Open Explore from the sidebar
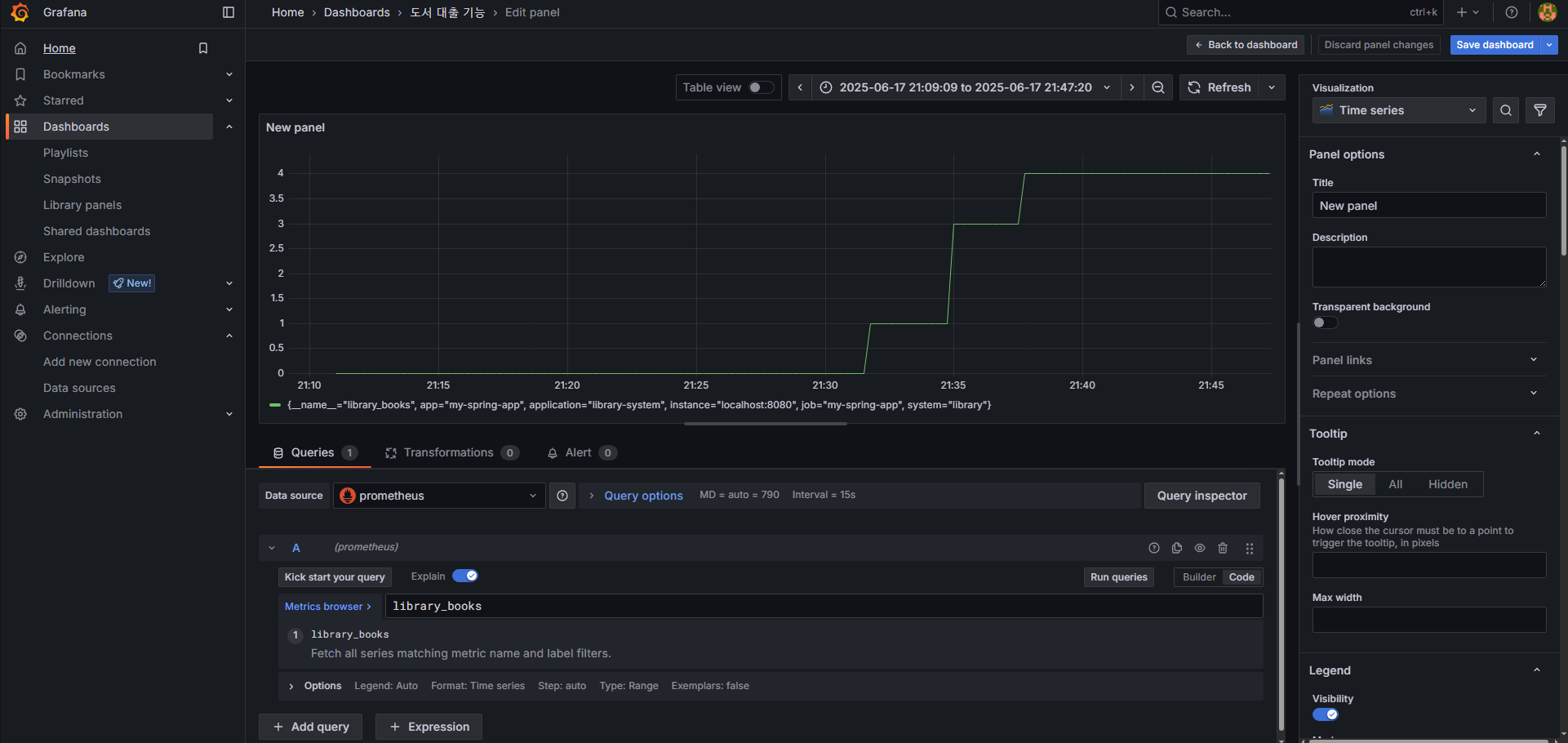 click(x=64, y=257)
